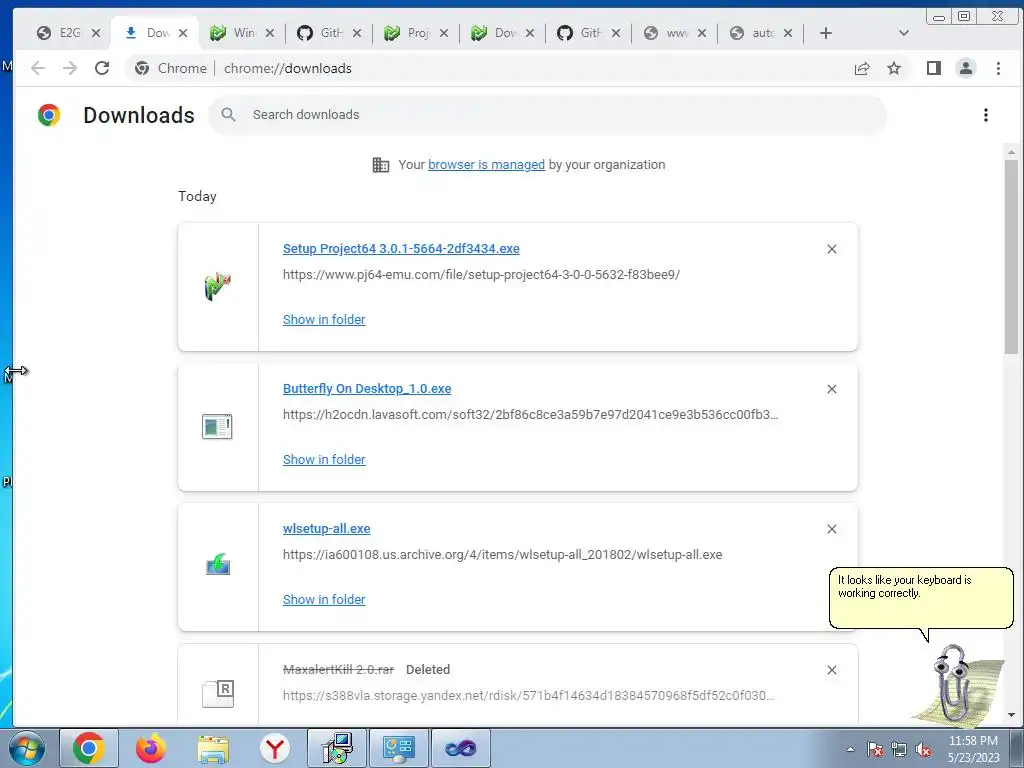Open the Chrome three-dot menu in the toolbar

[998, 69]
